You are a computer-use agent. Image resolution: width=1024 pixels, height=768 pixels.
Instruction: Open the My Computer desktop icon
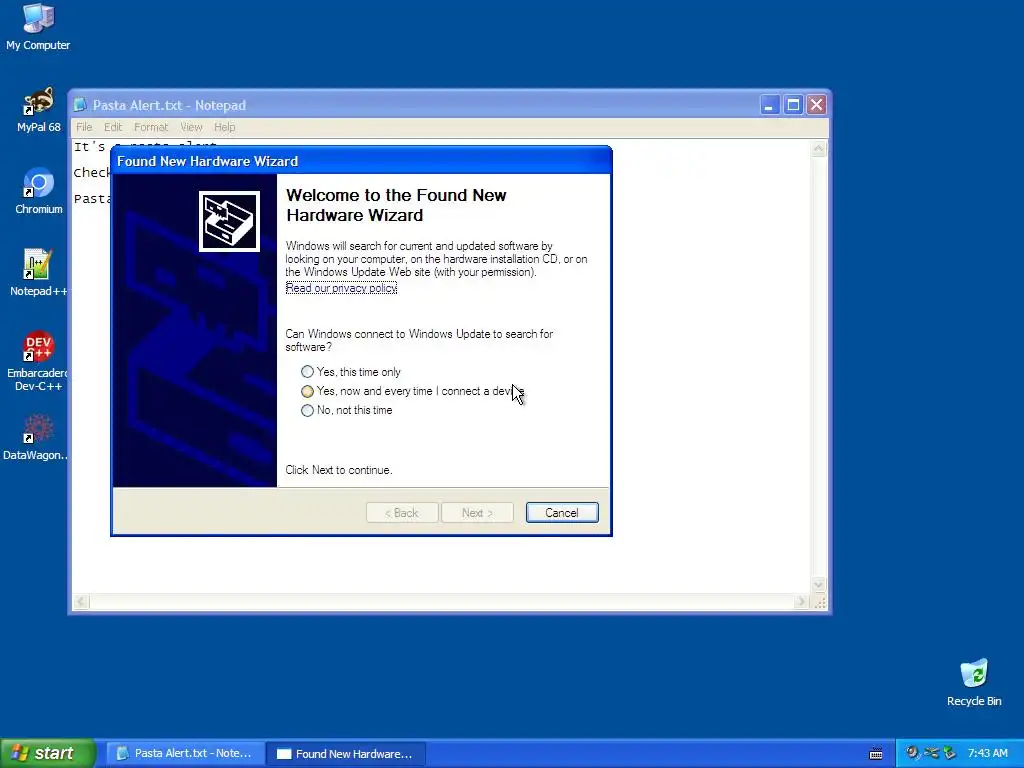(38, 26)
